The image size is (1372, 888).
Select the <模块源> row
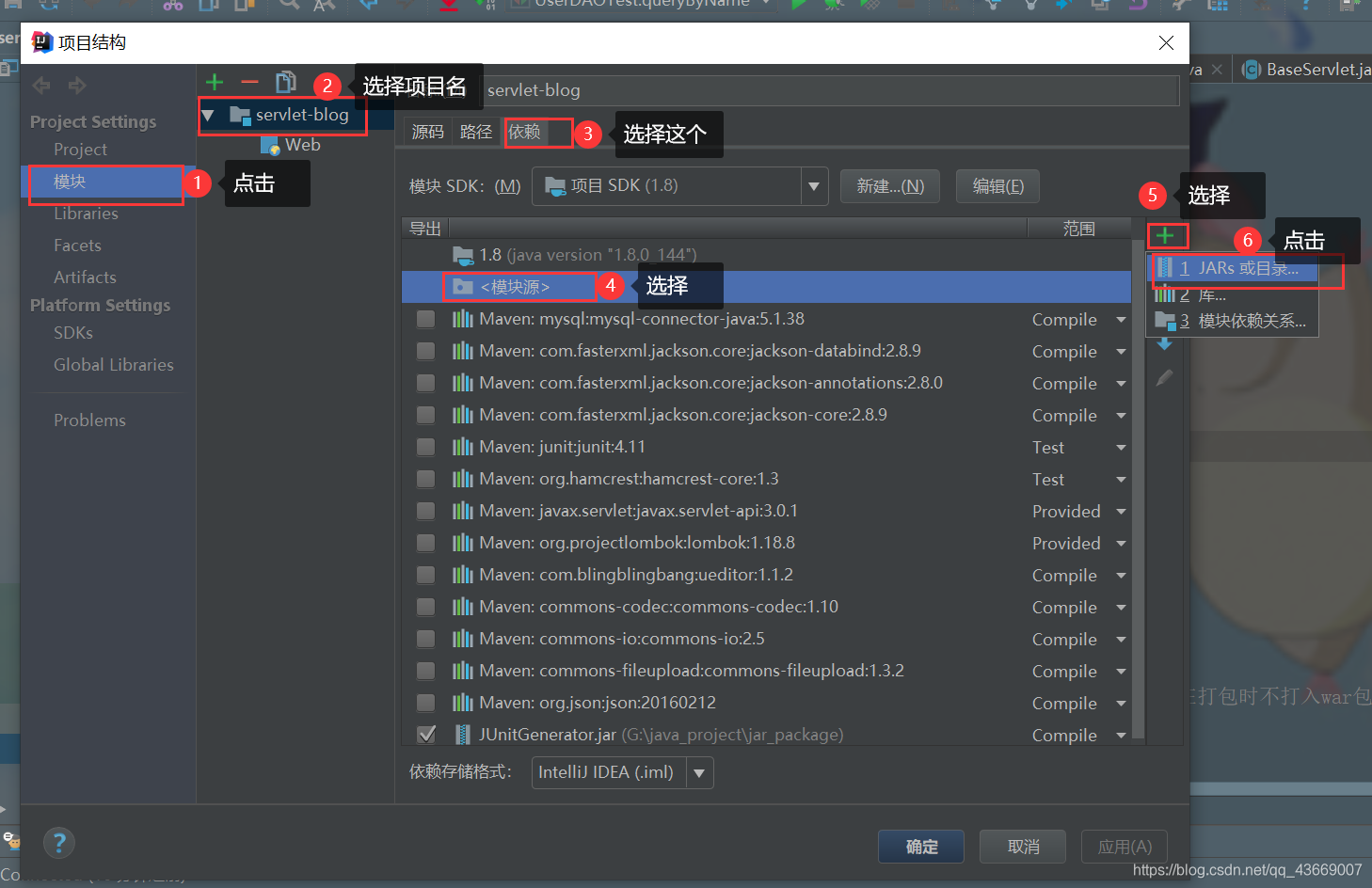click(766, 287)
